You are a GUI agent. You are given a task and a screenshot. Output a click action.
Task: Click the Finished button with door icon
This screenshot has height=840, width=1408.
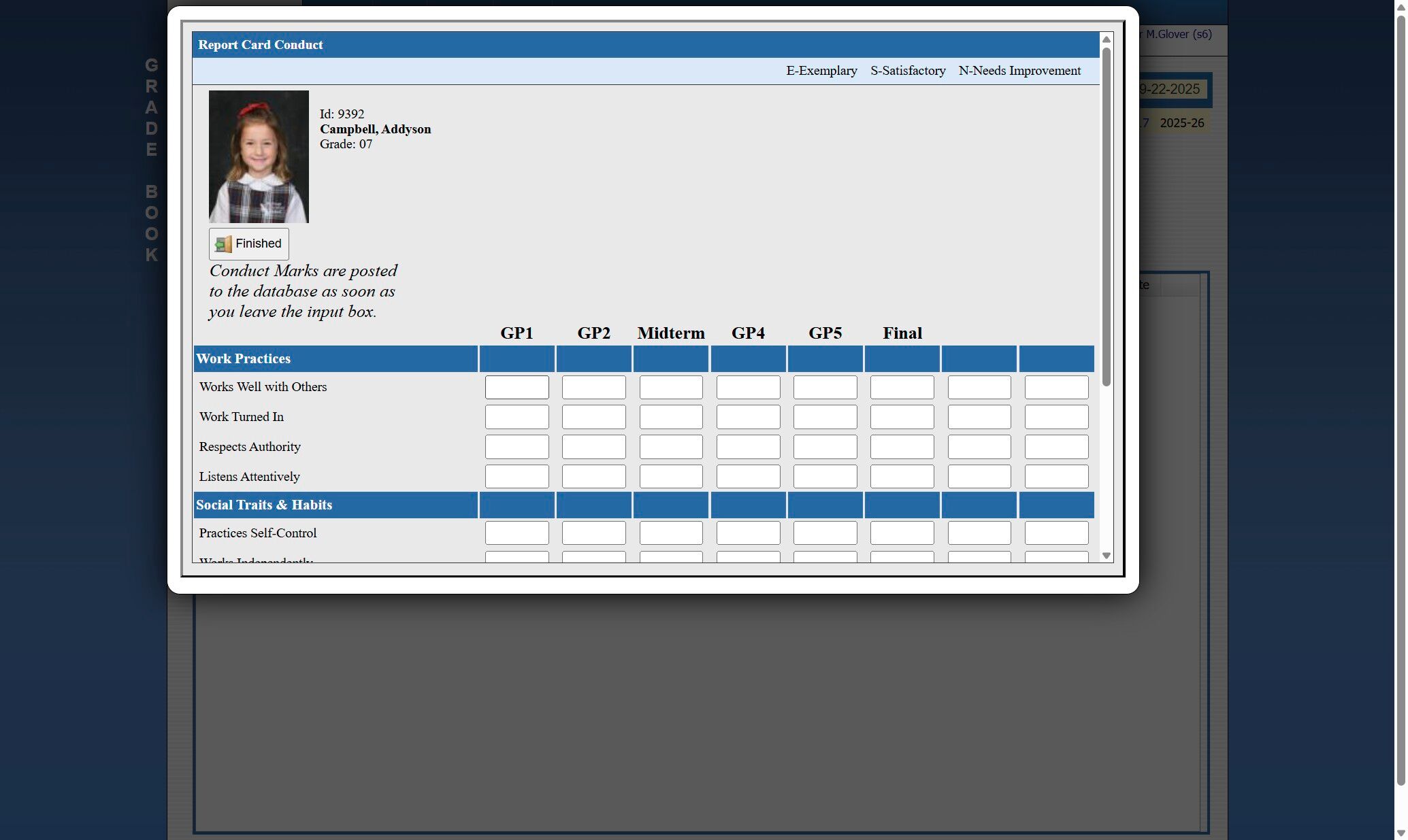(x=249, y=243)
